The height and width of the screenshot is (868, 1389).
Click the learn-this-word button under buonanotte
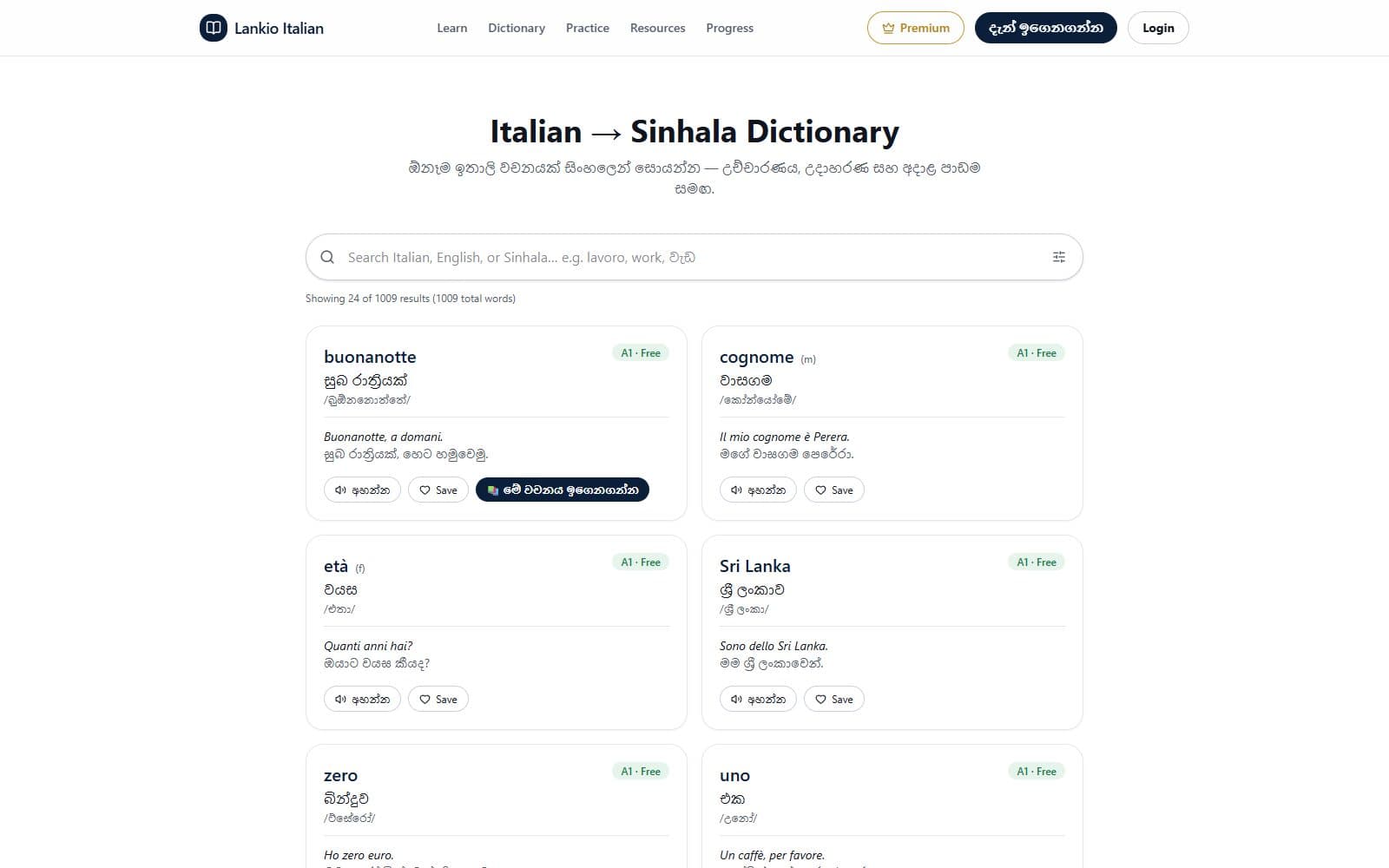[563, 490]
